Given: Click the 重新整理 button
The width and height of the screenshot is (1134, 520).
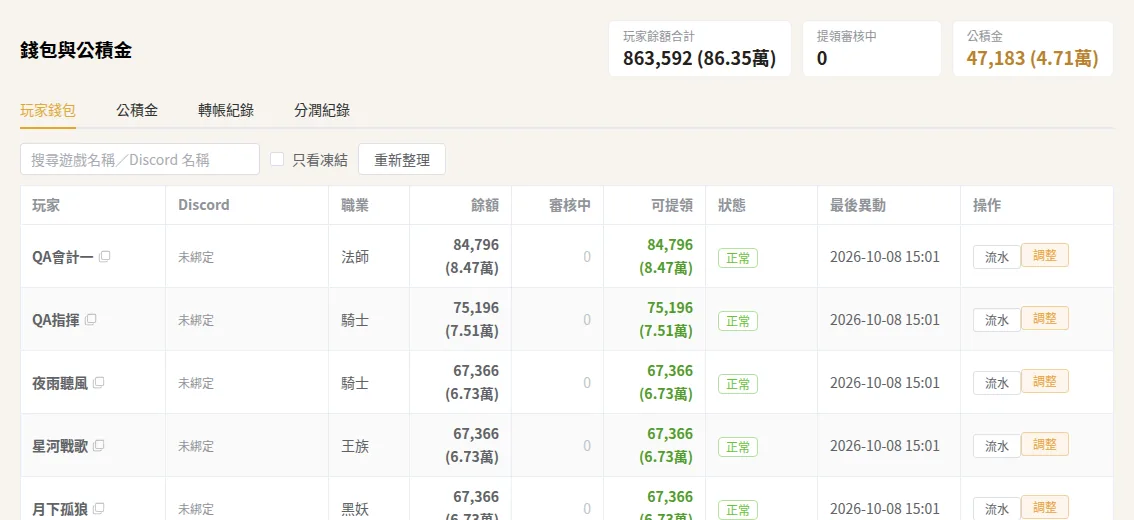Looking at the screenshot, I should 402,159.
